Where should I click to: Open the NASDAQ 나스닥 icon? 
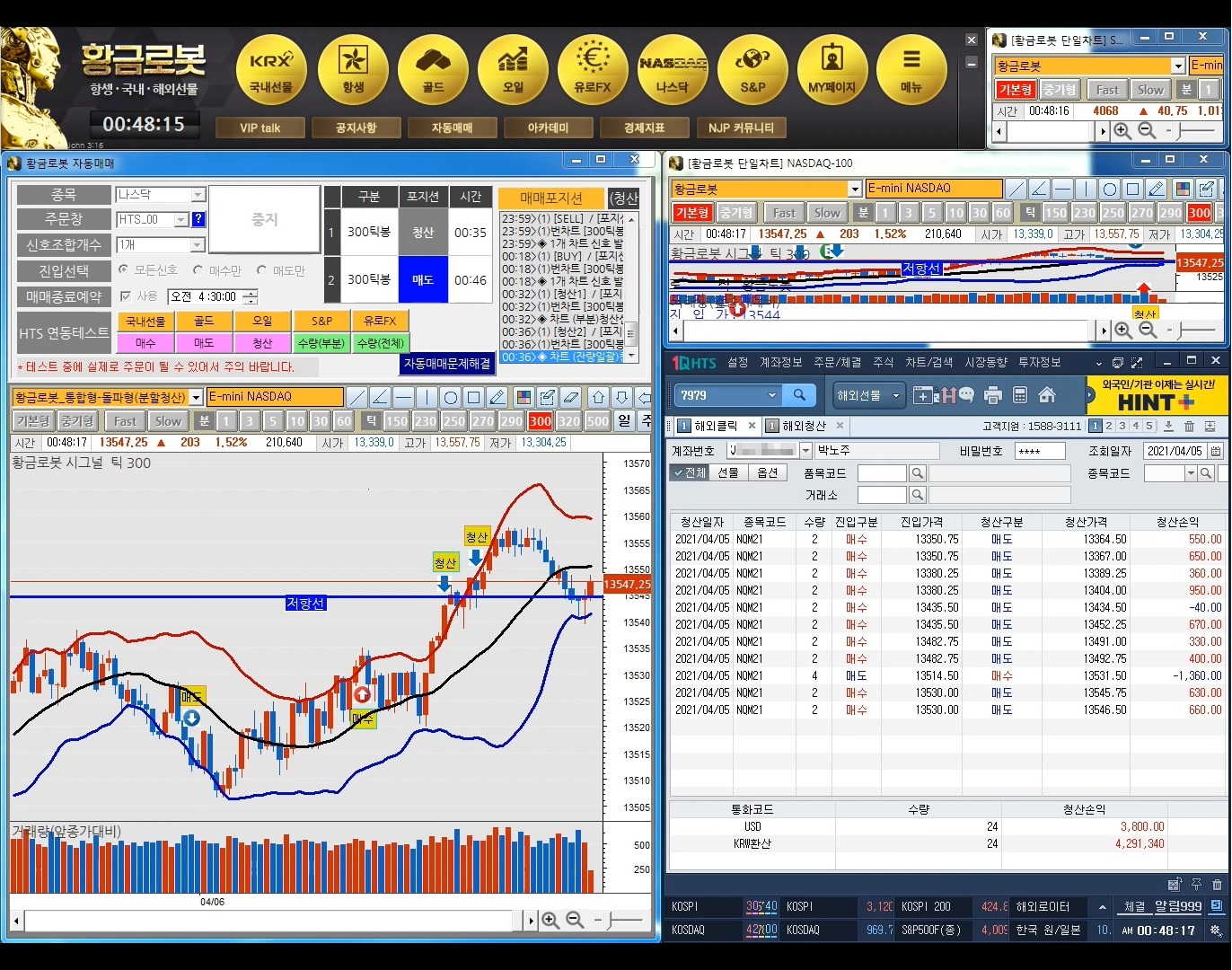tap(673, 70)
